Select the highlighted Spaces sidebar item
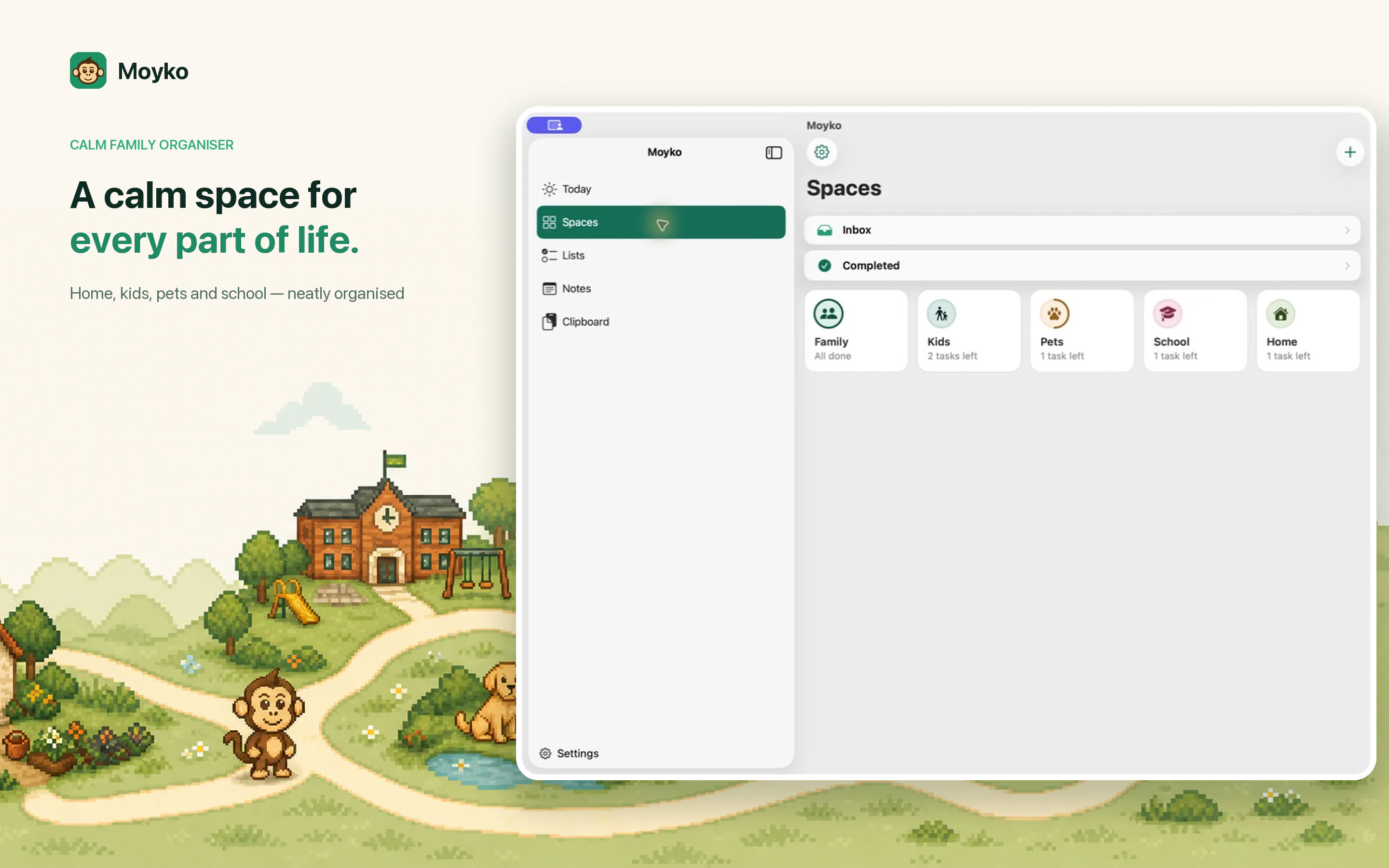 [x=661, y=222]
